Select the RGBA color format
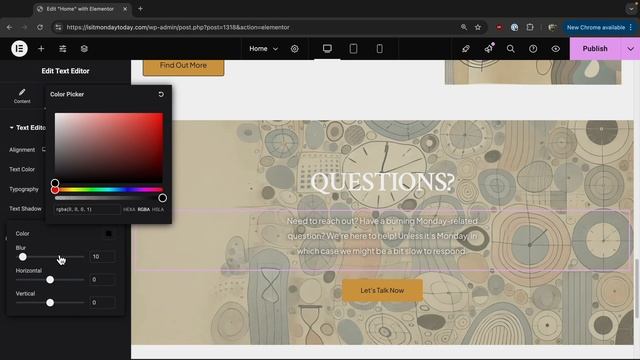Image resolution: width=640 pixels, height=360 pixels. pos(144,209)
